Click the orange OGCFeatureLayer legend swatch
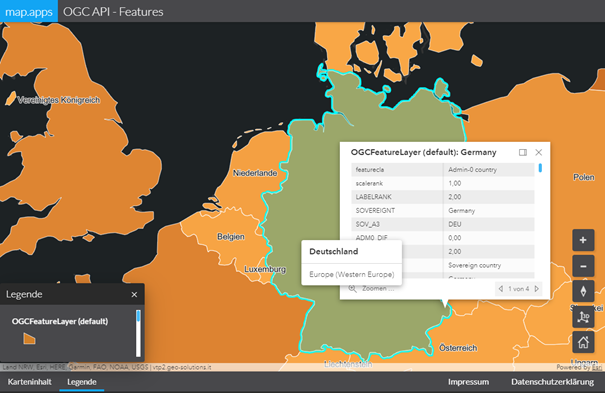The image size is (605, 393). (29, 338)
